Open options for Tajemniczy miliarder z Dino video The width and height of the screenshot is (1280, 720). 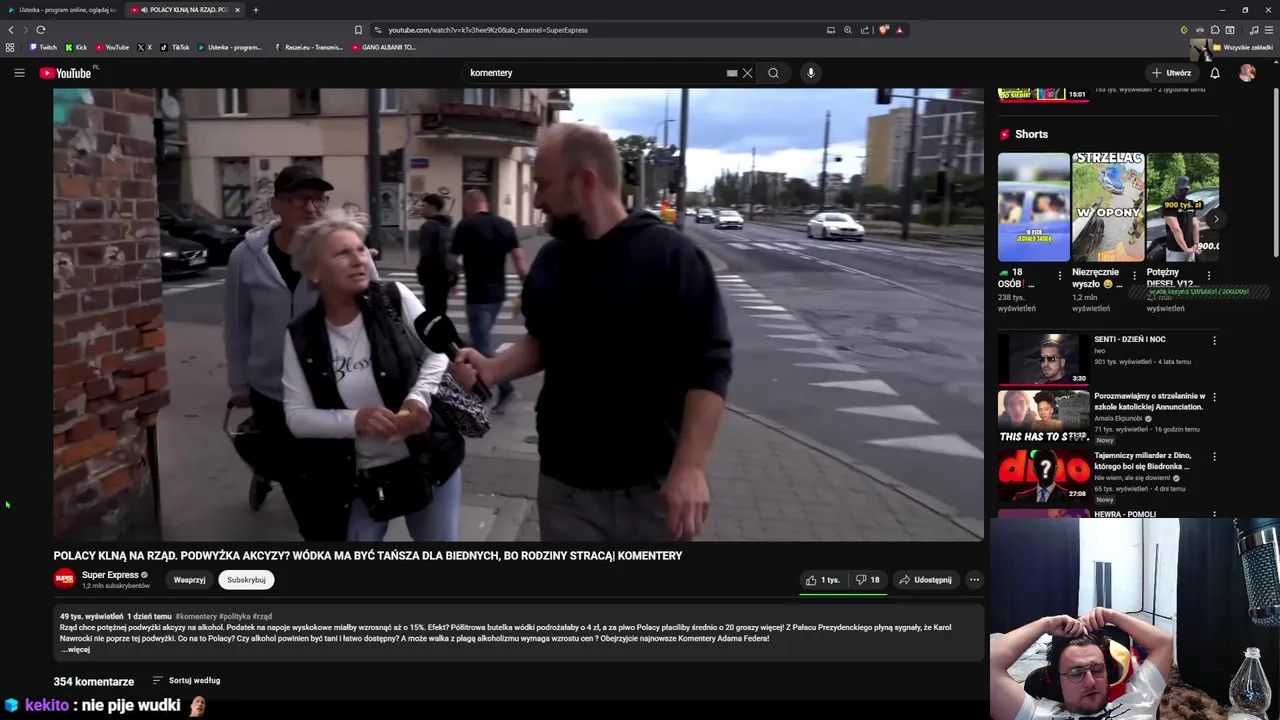click(x=1215, y=457)
